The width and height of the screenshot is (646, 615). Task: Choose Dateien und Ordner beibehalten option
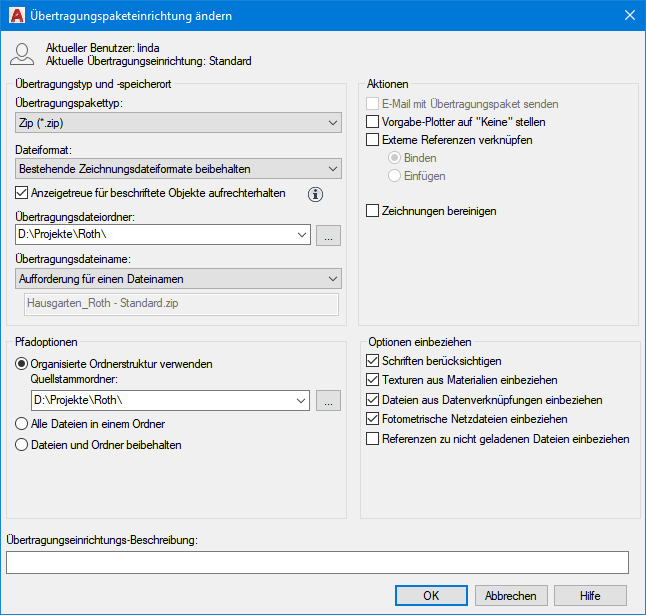point(23,445)
